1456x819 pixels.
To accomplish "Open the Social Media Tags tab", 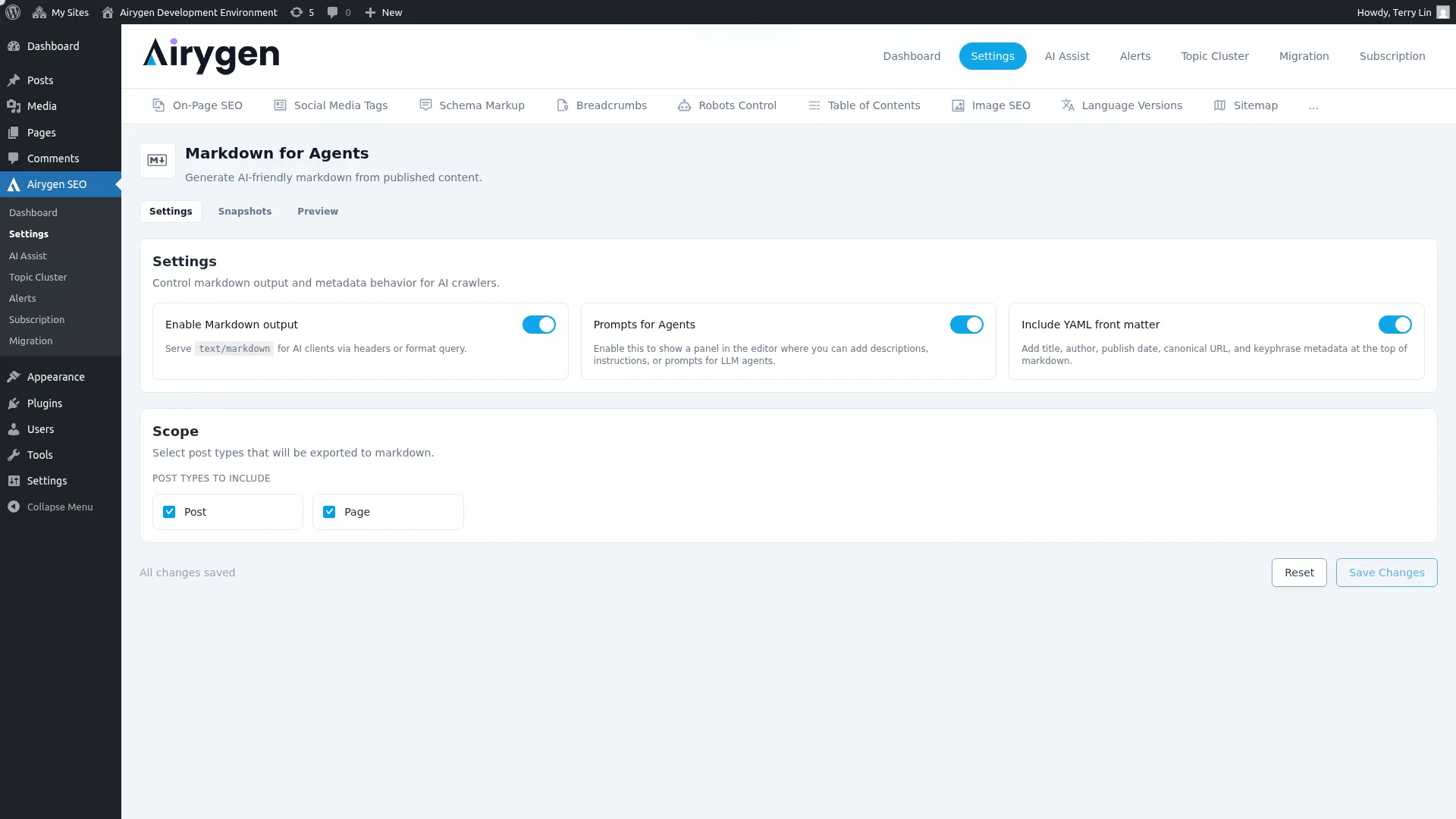I will tap(331, 105).
